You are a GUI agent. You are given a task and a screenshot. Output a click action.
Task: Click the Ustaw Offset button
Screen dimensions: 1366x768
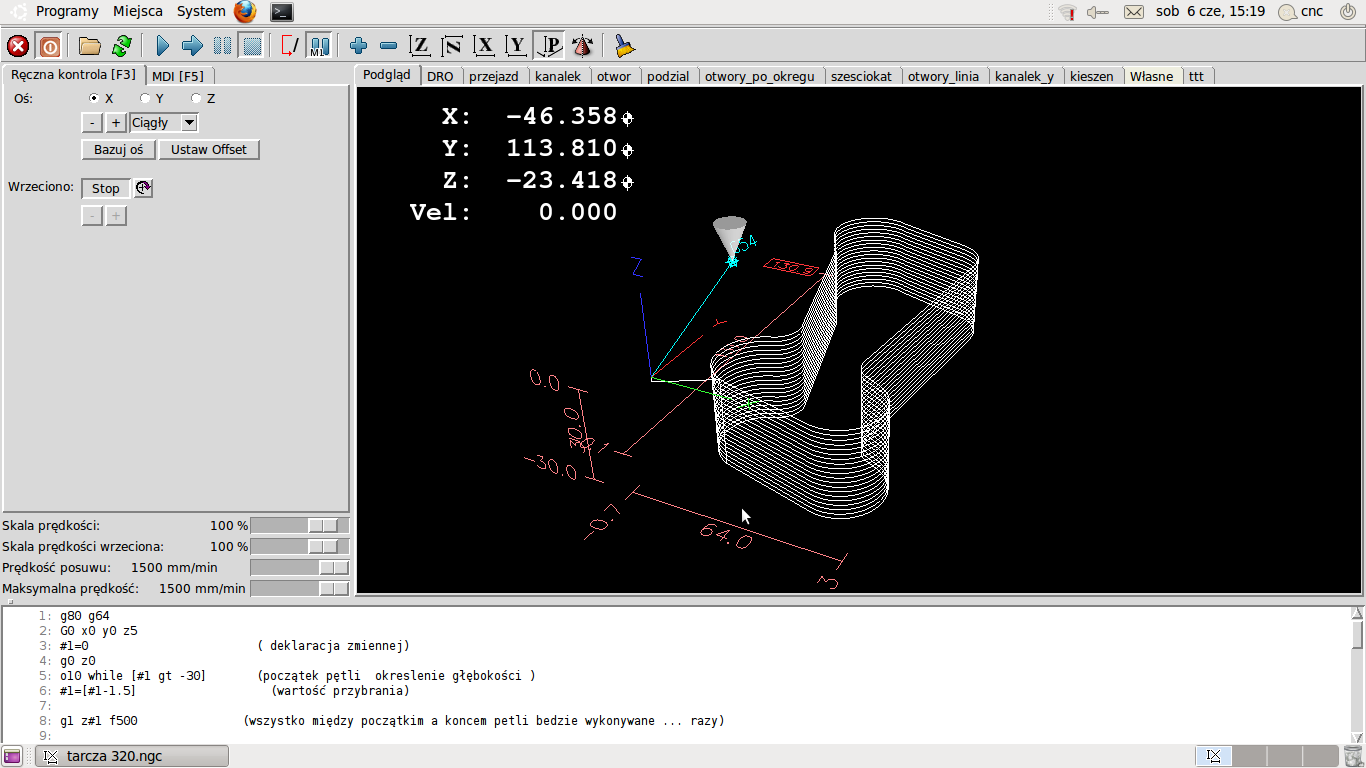click(209, 149)
